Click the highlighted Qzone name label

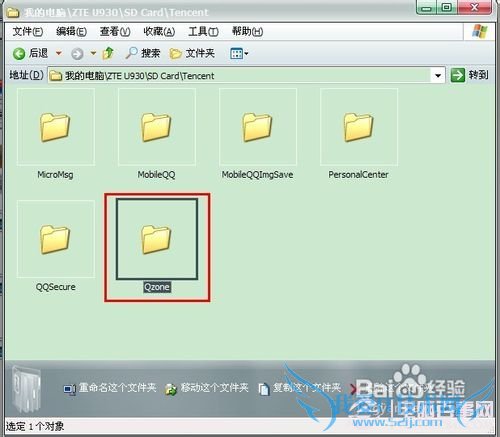[x=157, y=287]
